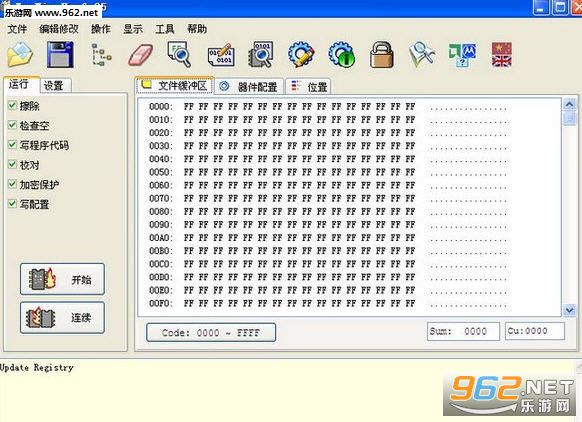This screenshot has height=422, width=582.
Task: Switch language with the flags icon
Action: click(502, 55)
